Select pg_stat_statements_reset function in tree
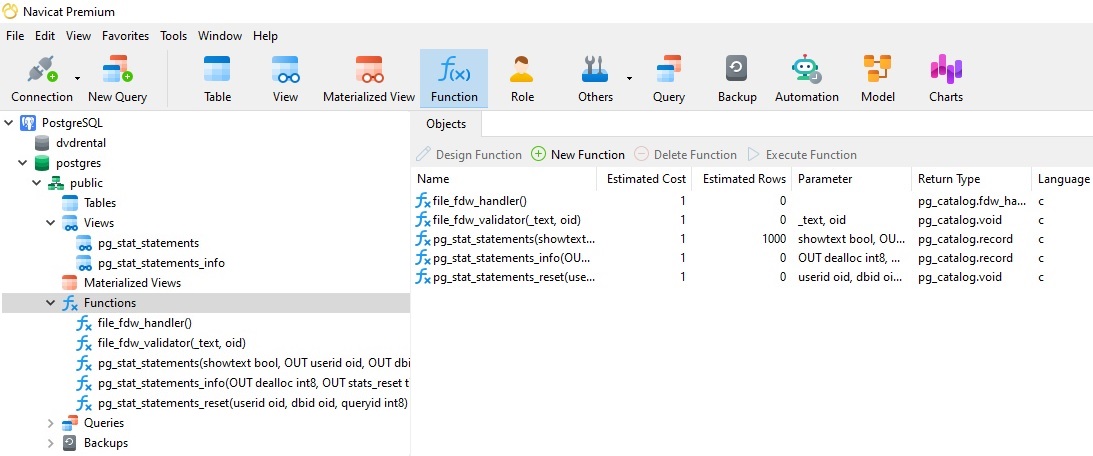 point(252,403)
